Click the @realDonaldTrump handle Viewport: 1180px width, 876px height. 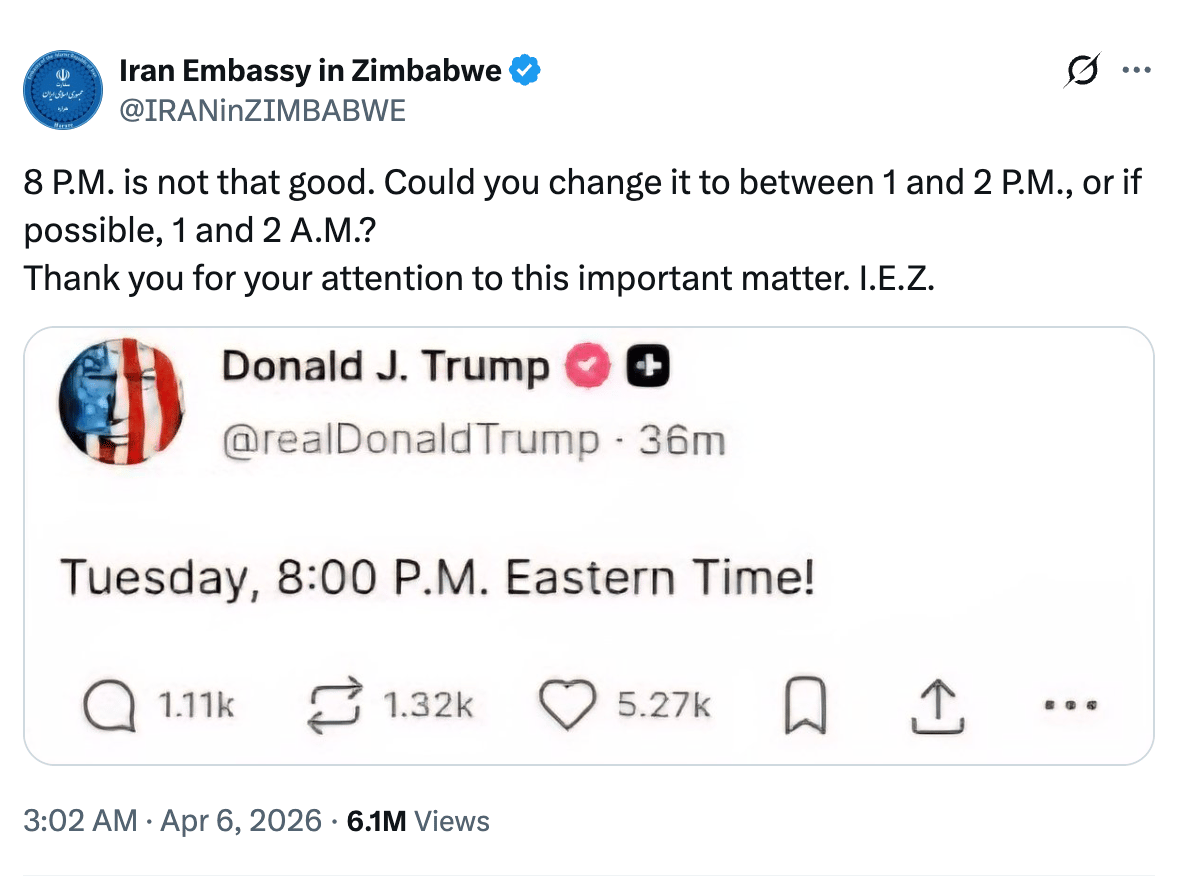tap(411, 440)
